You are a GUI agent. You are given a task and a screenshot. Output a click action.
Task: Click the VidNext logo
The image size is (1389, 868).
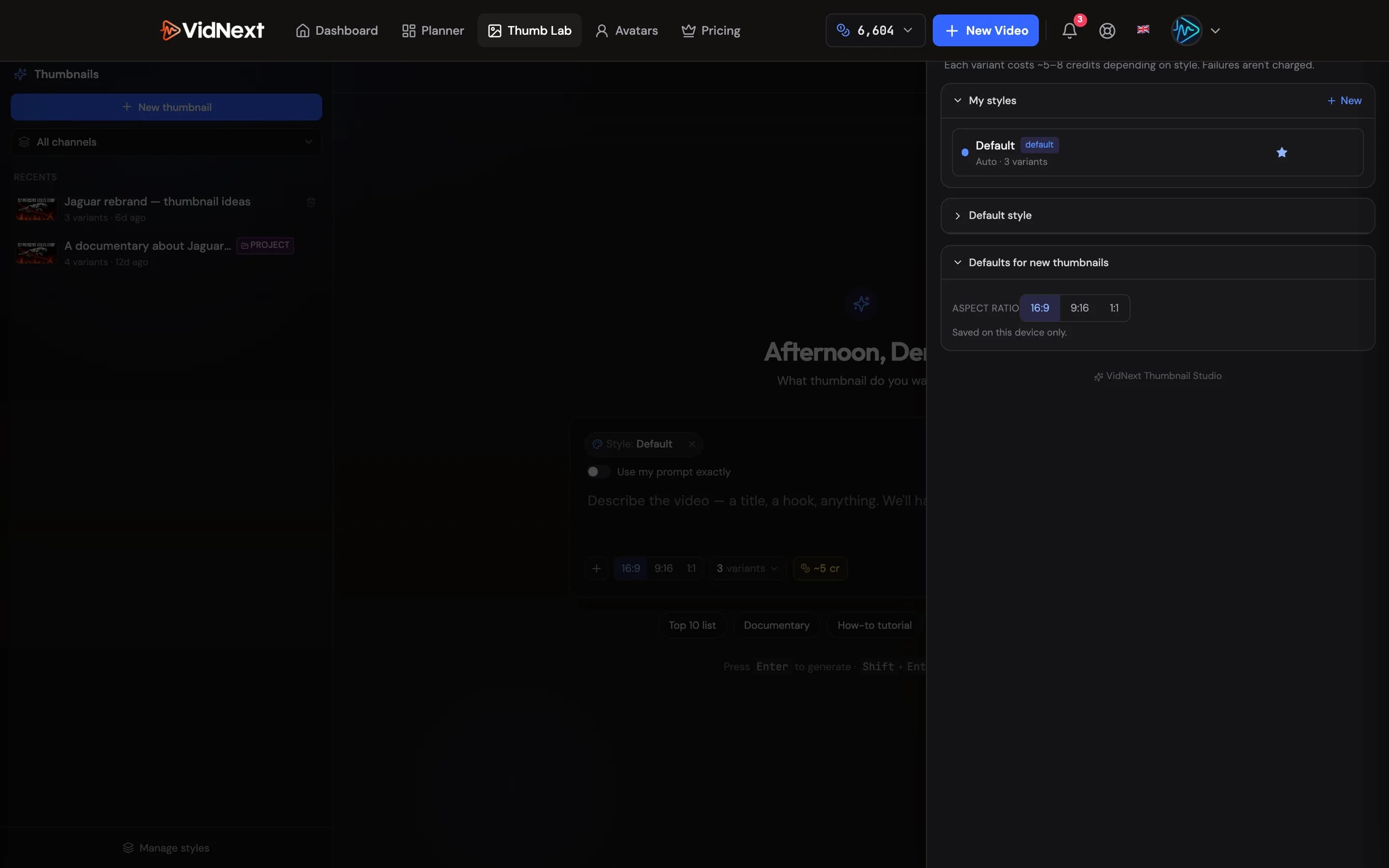(212, 30)
